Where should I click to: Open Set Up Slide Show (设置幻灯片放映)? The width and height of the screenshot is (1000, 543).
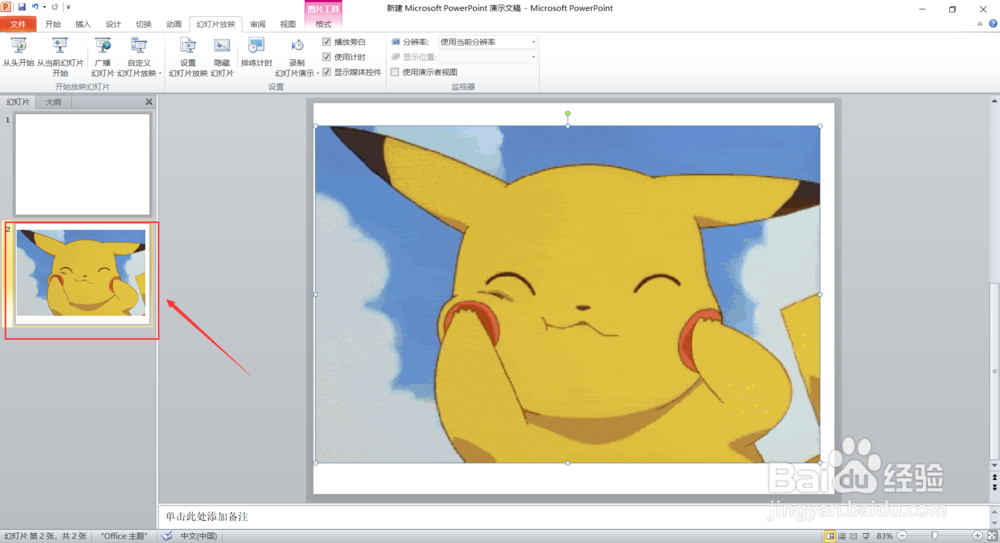(188, 56)
